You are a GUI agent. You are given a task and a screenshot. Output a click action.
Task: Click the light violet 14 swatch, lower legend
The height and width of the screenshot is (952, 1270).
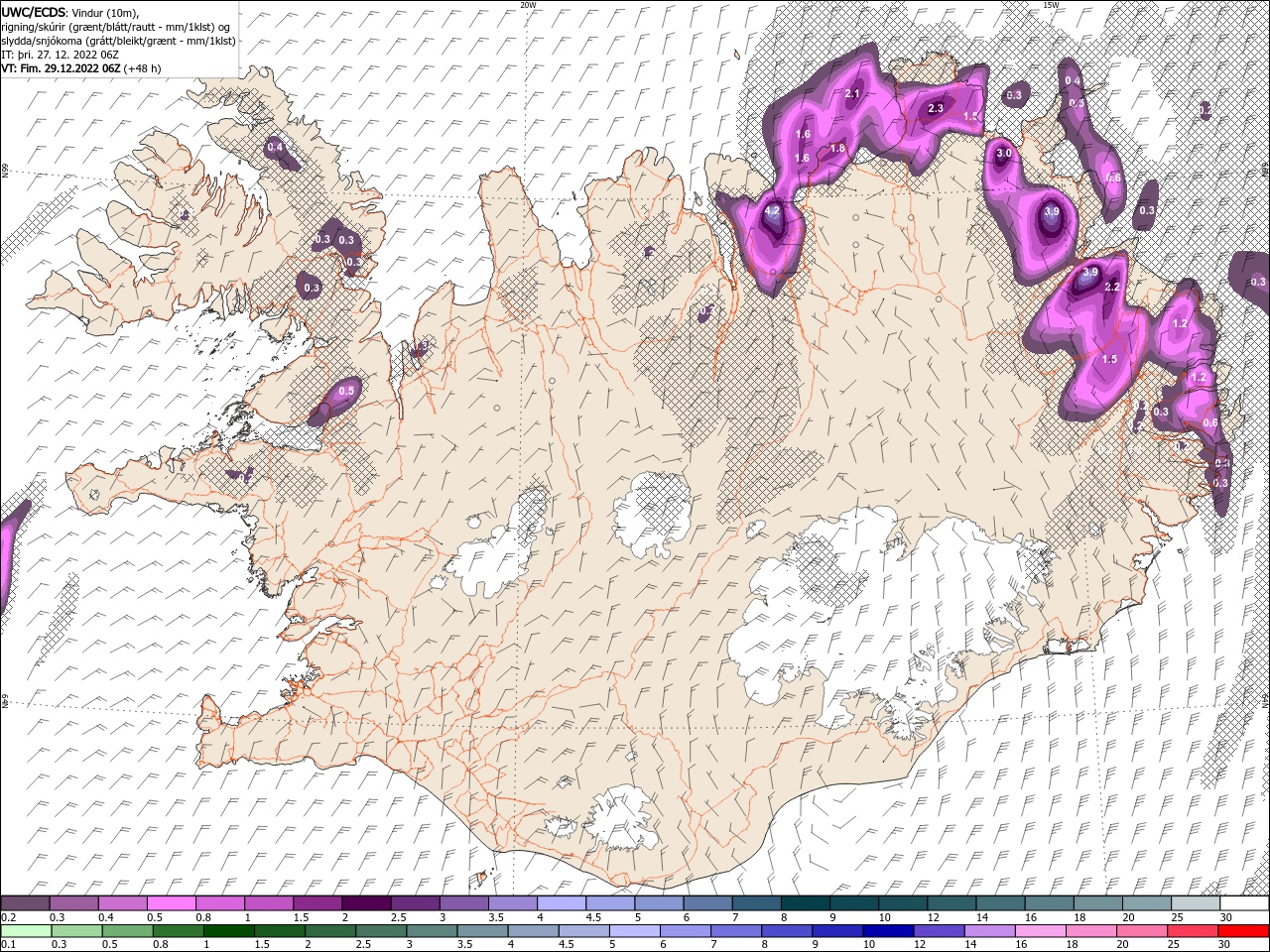point(990,930)
